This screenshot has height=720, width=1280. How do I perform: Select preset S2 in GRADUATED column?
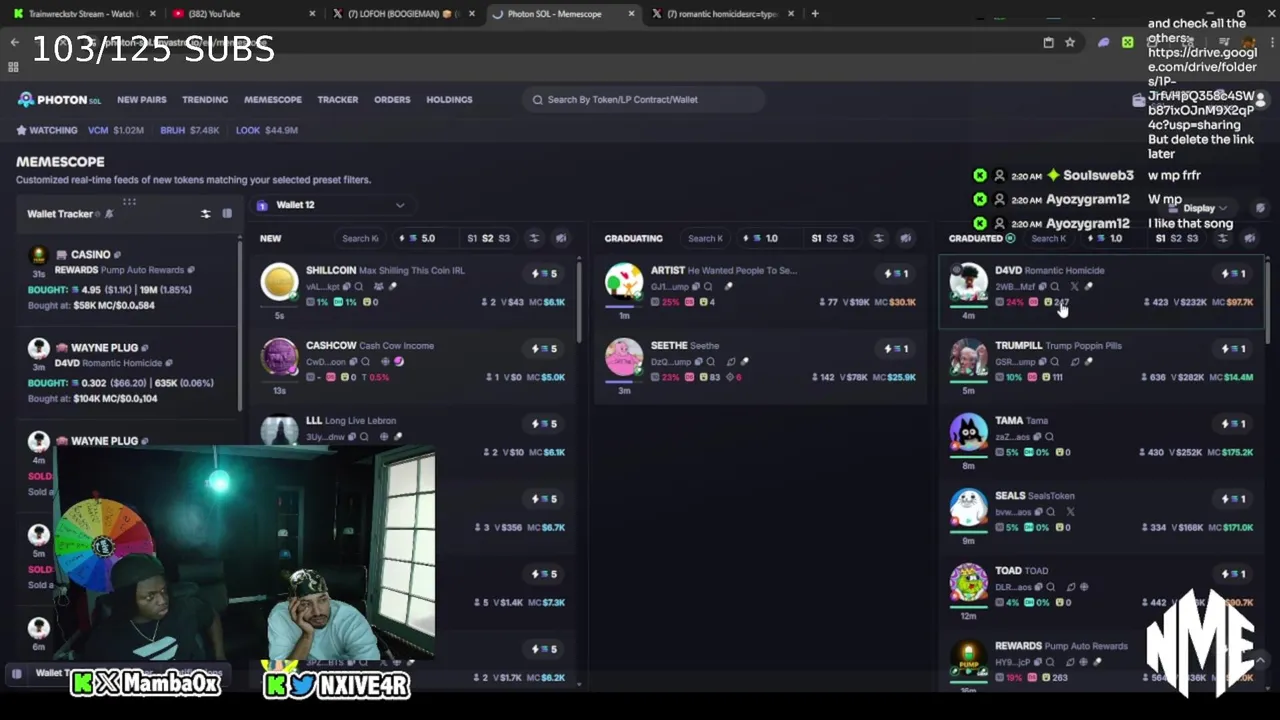click(x=1176, y=239)
